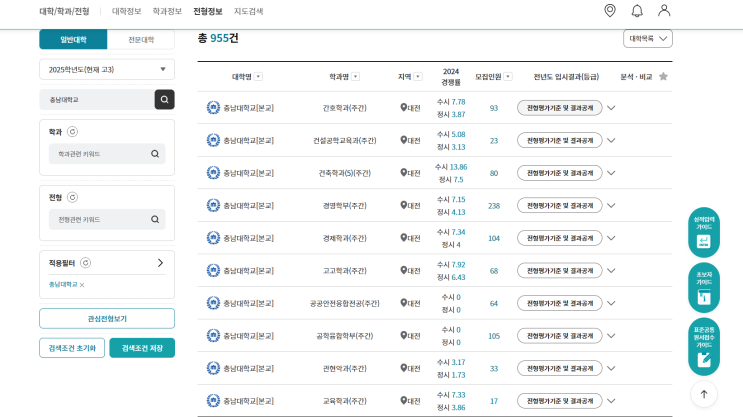Click 전형평가기준 및 결과공개 for 경제학과
This screenshot has width=743, height=417.
coord(560,238)
